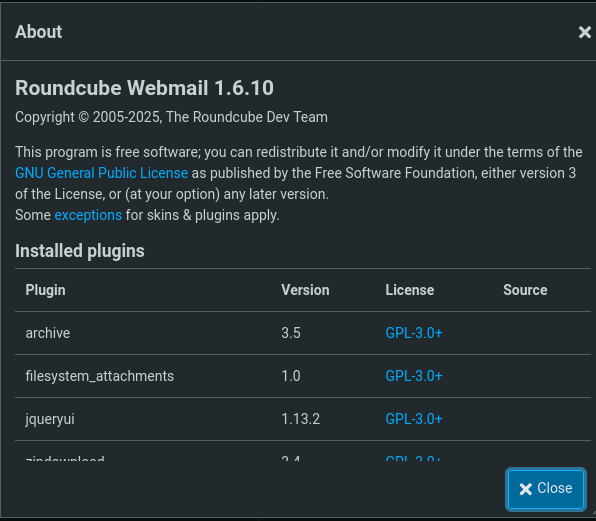Close the About dialog with X icon
Image resolution: width=596 pixels, height=521 pixels.
click(x=585, y=32)
